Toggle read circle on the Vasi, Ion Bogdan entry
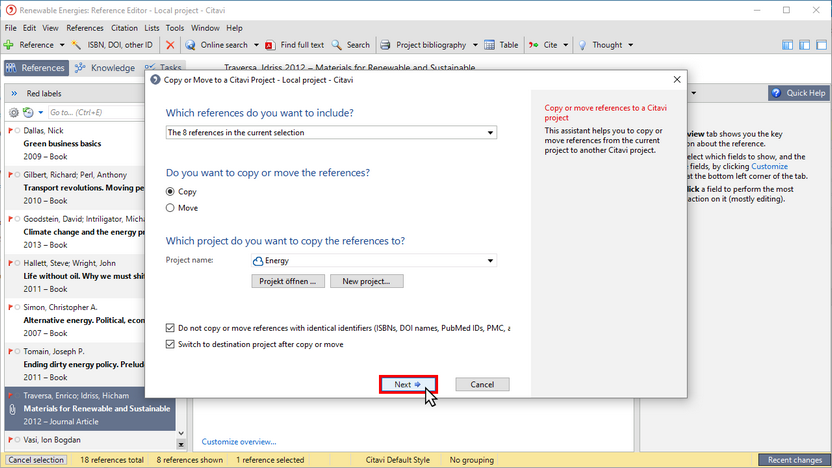The image size is (832, 468). (x=18, y=440)
